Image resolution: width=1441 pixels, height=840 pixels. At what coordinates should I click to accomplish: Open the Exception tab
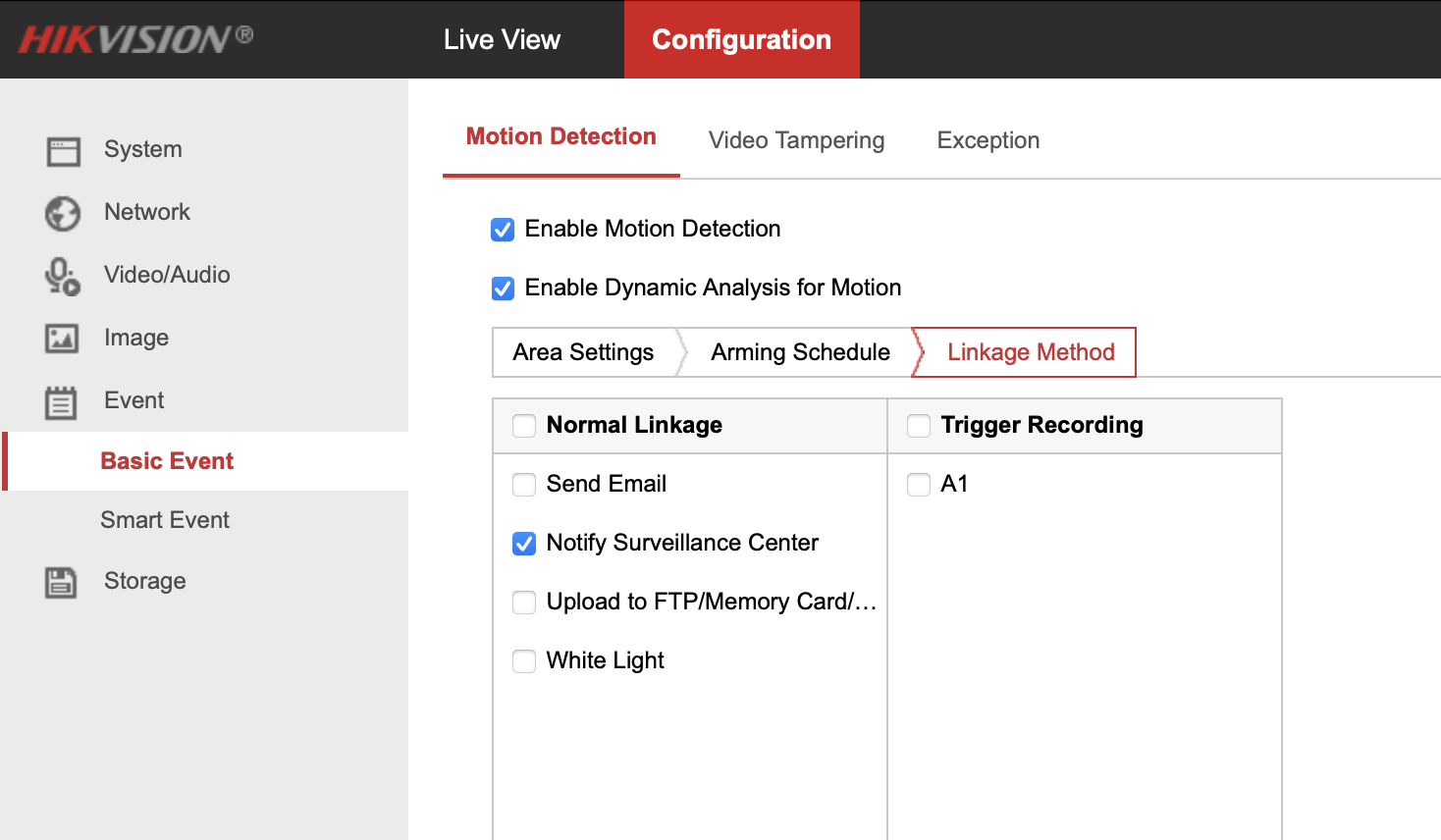pos(987,140)
